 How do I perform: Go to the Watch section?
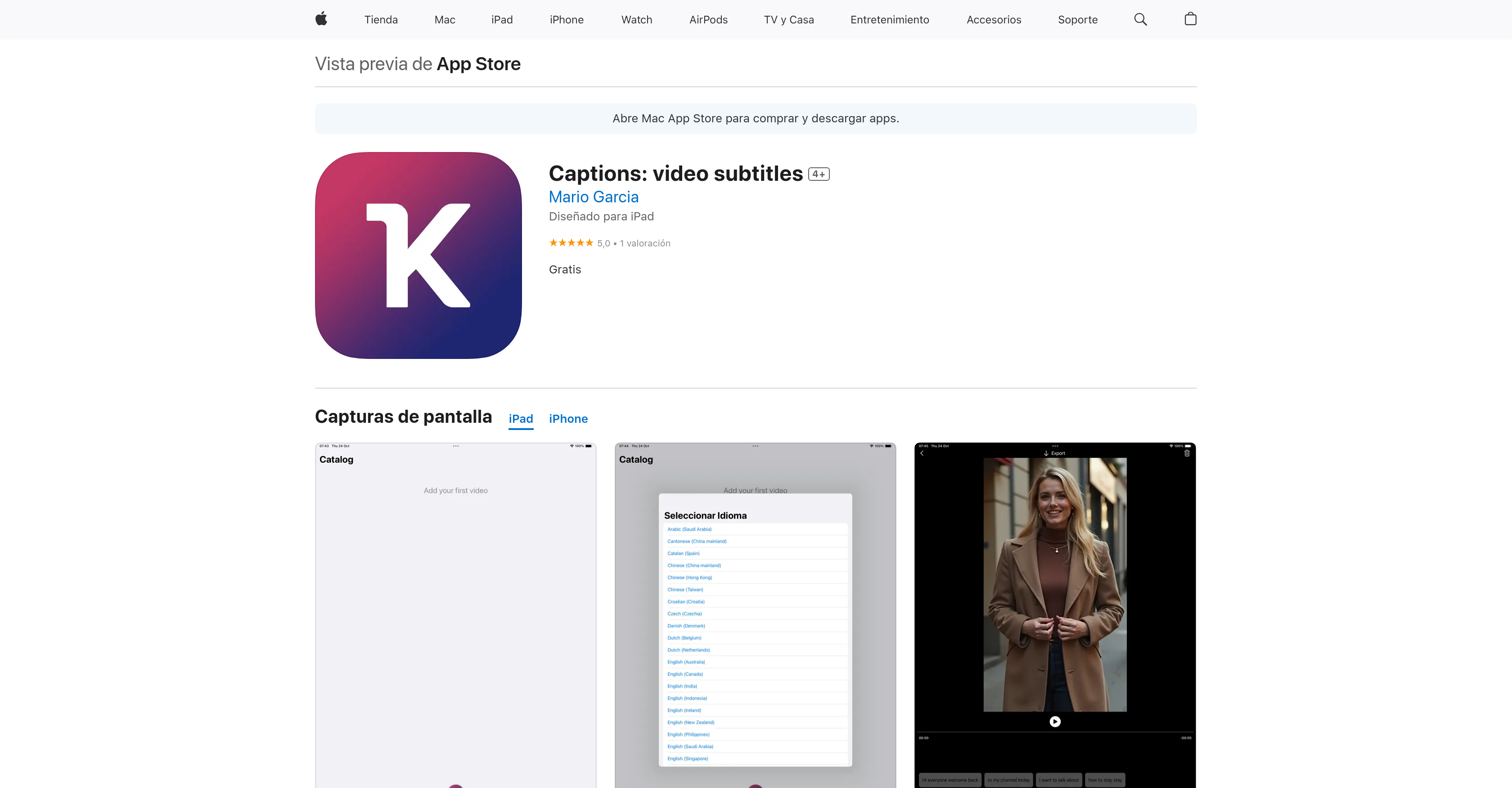pyautogui.click(x=636, y=19)
